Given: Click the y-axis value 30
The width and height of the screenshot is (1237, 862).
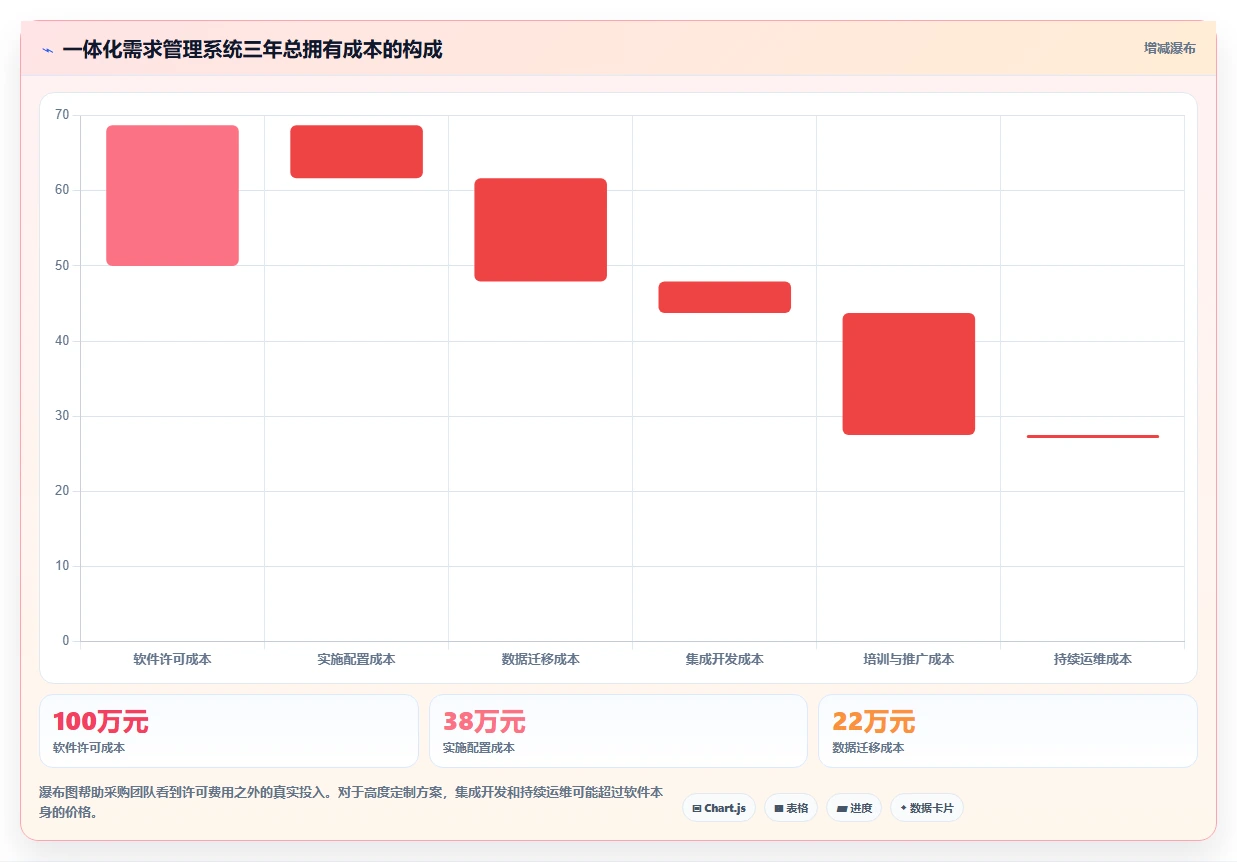Looking at the screenshot, I should click(x=62, y=416).
